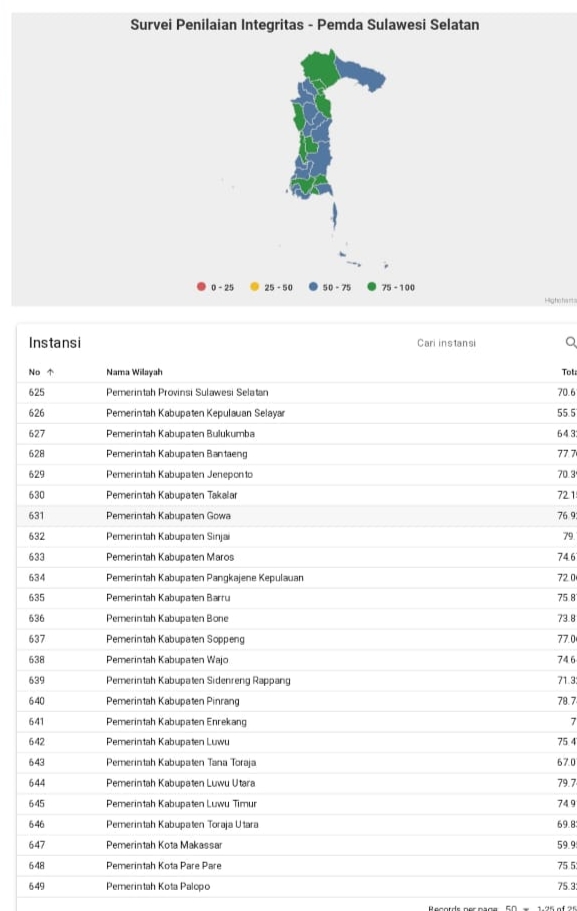The width and height of the screenshot is (577, 911).
Task: Click the blue Luwu Timur region on map
Action: pyautogui.click(x=363, y=76)
